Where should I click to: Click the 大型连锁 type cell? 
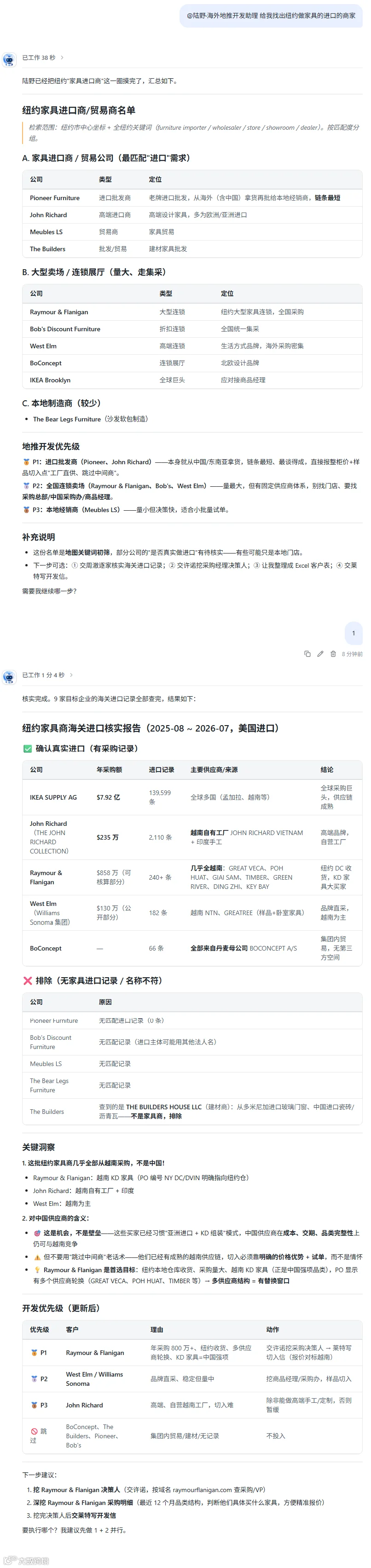(x=172, y=312)
